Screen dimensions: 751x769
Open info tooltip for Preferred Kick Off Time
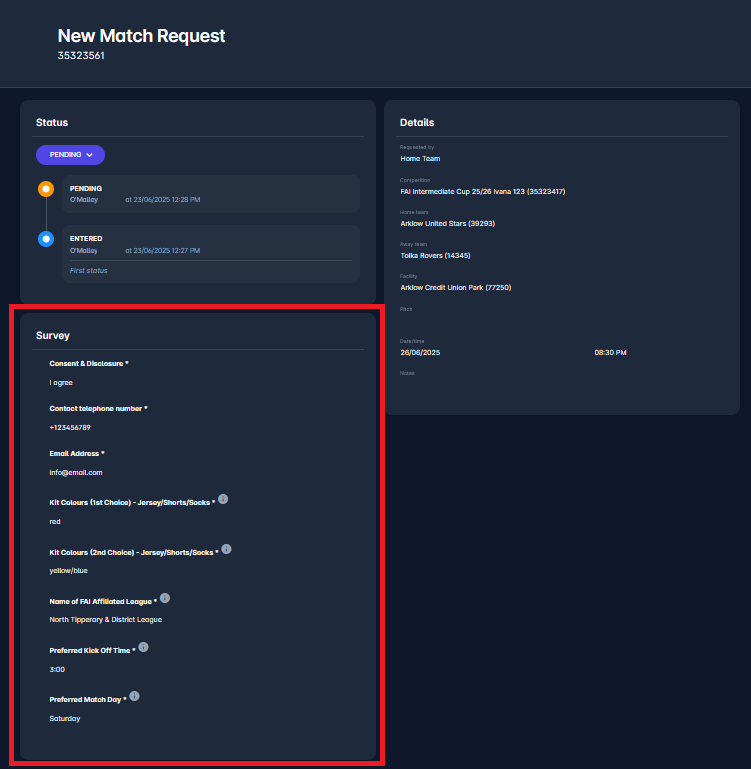coord(143,647)
